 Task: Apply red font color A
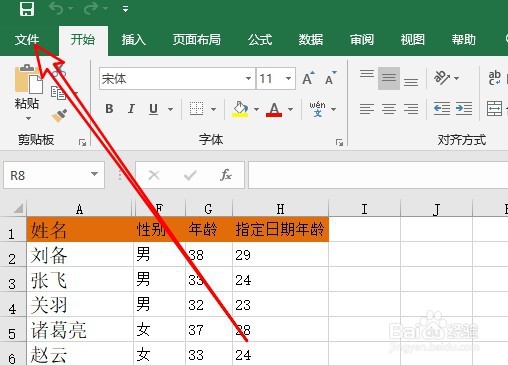pos(274,109)
